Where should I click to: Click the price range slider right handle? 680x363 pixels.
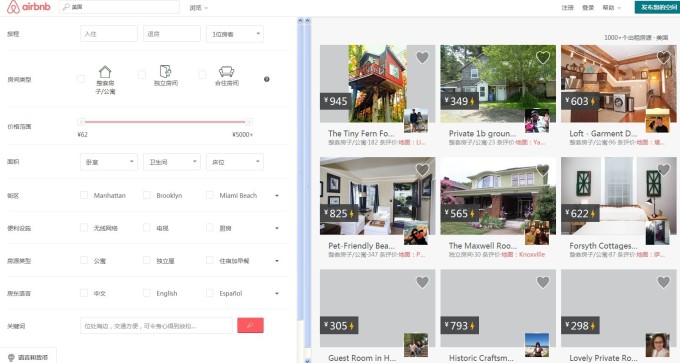tap(248, 122)
